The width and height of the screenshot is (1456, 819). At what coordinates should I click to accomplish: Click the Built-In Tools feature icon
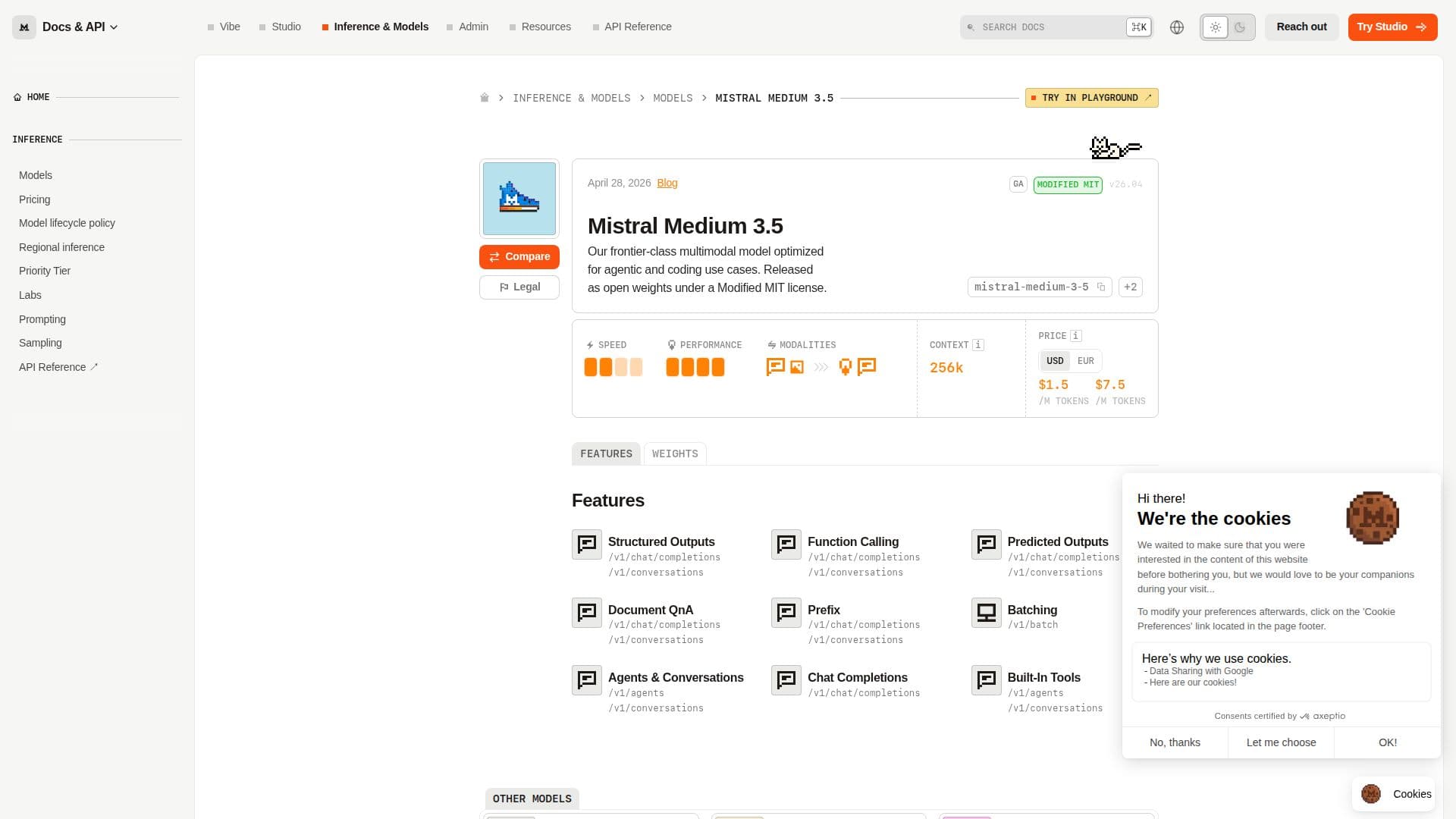tap(987, 680)
